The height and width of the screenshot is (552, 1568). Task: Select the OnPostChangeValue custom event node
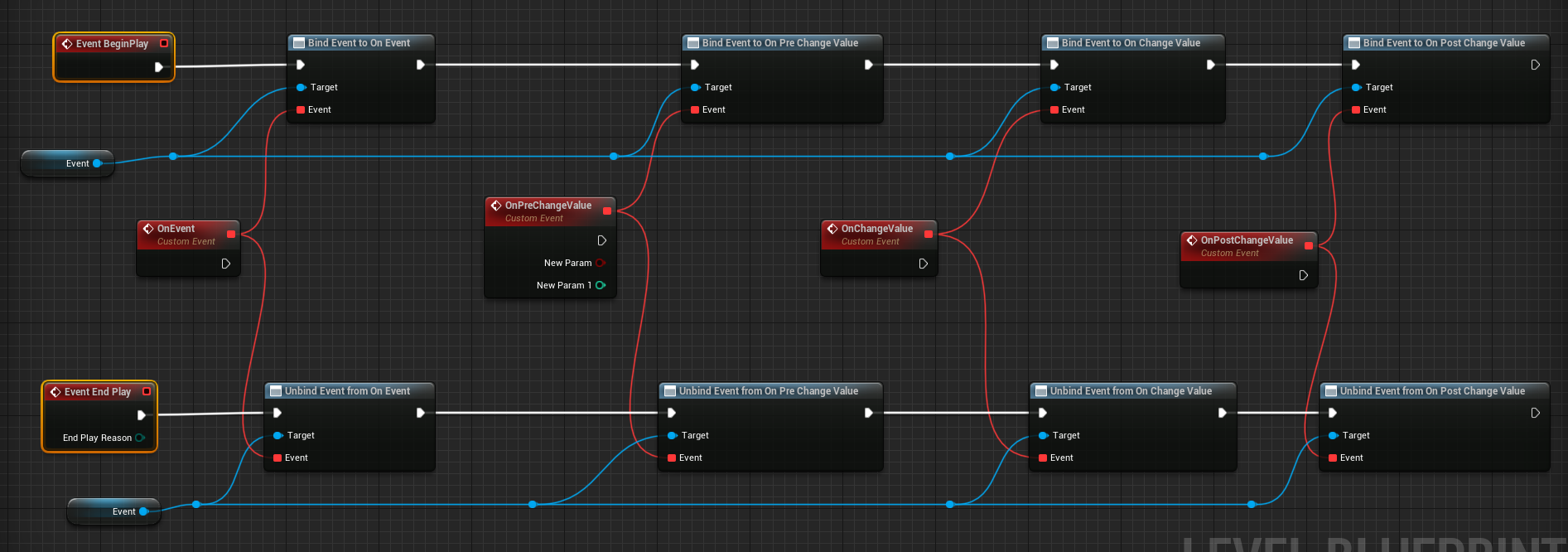pyautogui.click(x=1246, y=246)
